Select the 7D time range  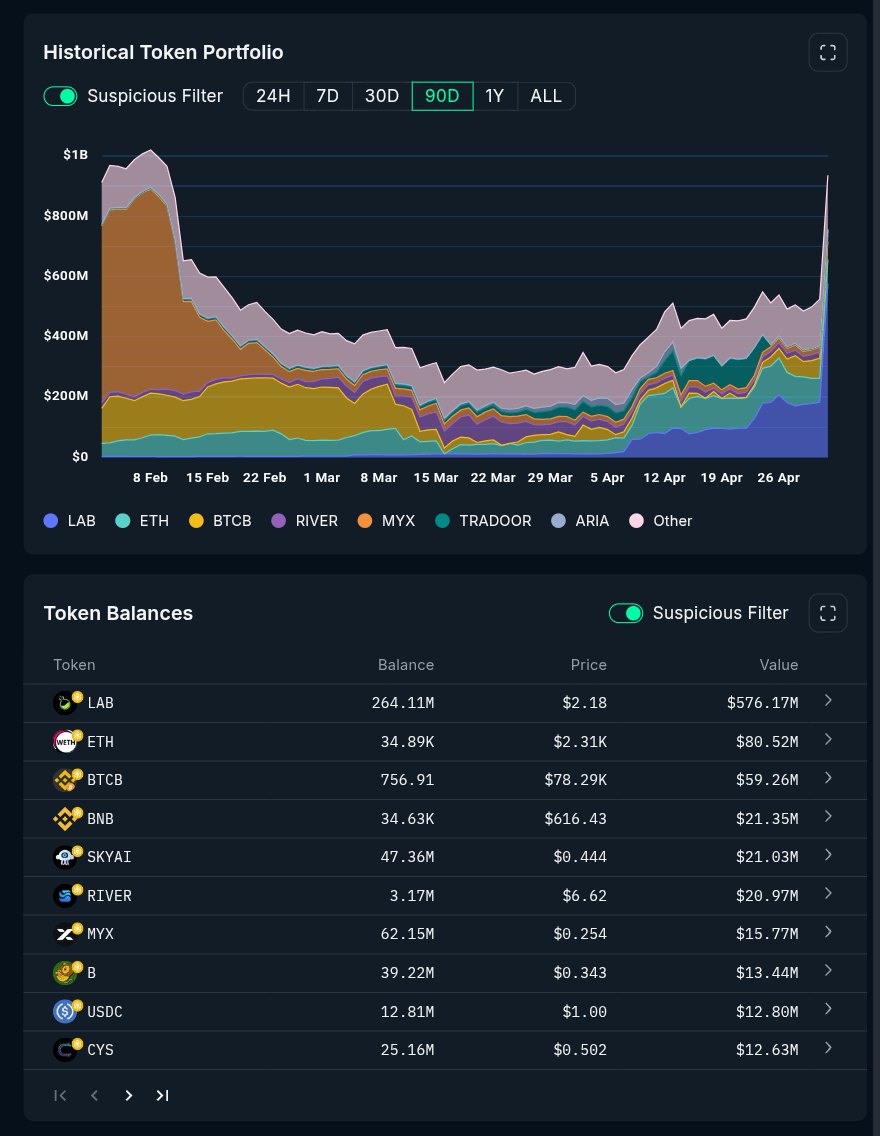pyautogui.click(x=327, y=96)
